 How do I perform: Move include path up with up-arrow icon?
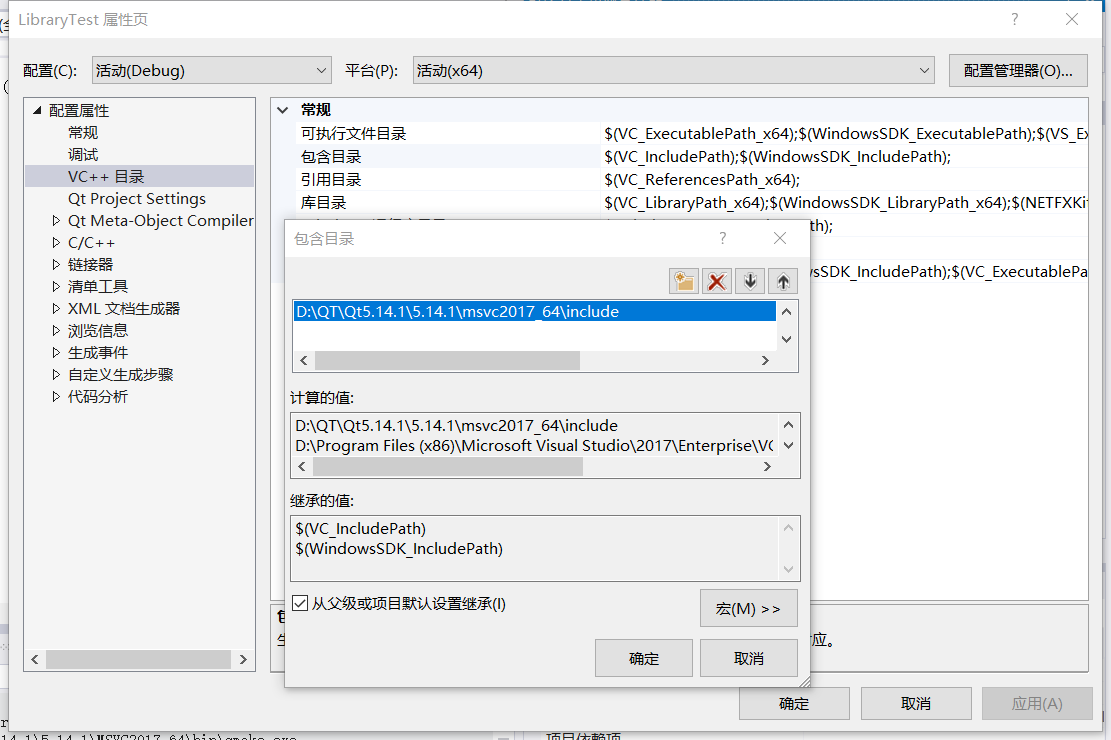point(783,281)
